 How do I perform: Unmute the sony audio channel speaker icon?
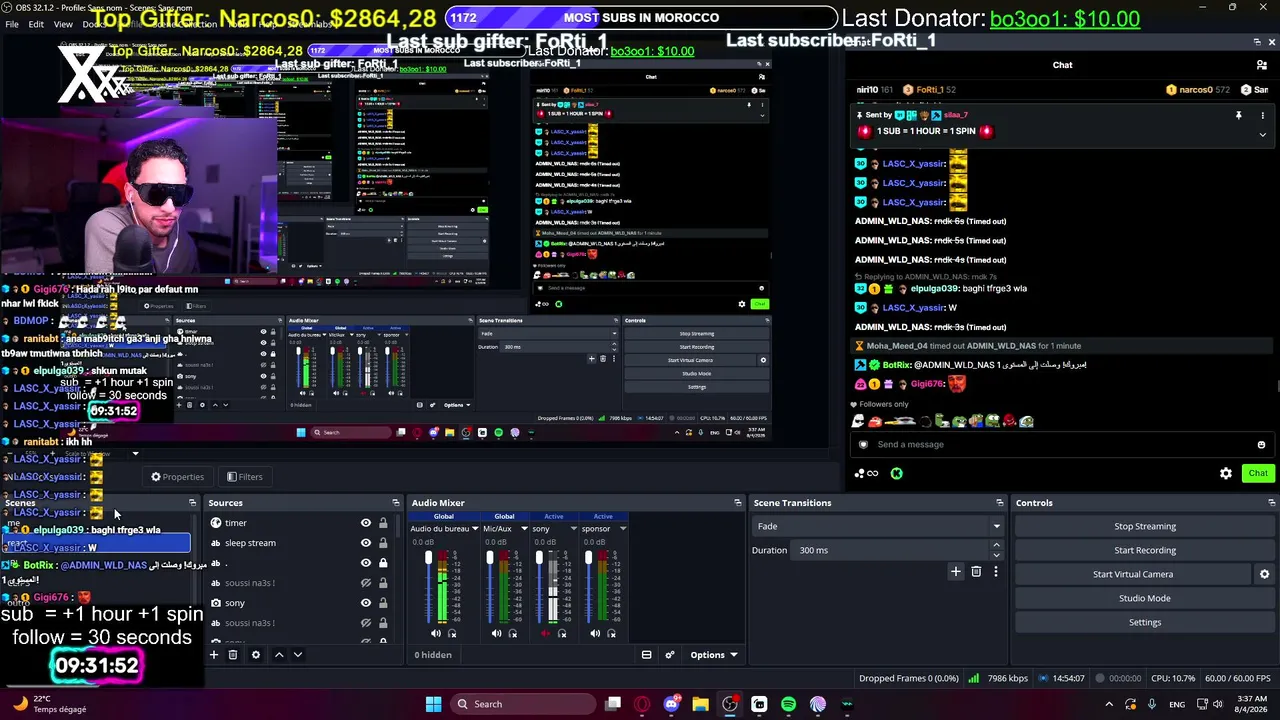point(546,633)
